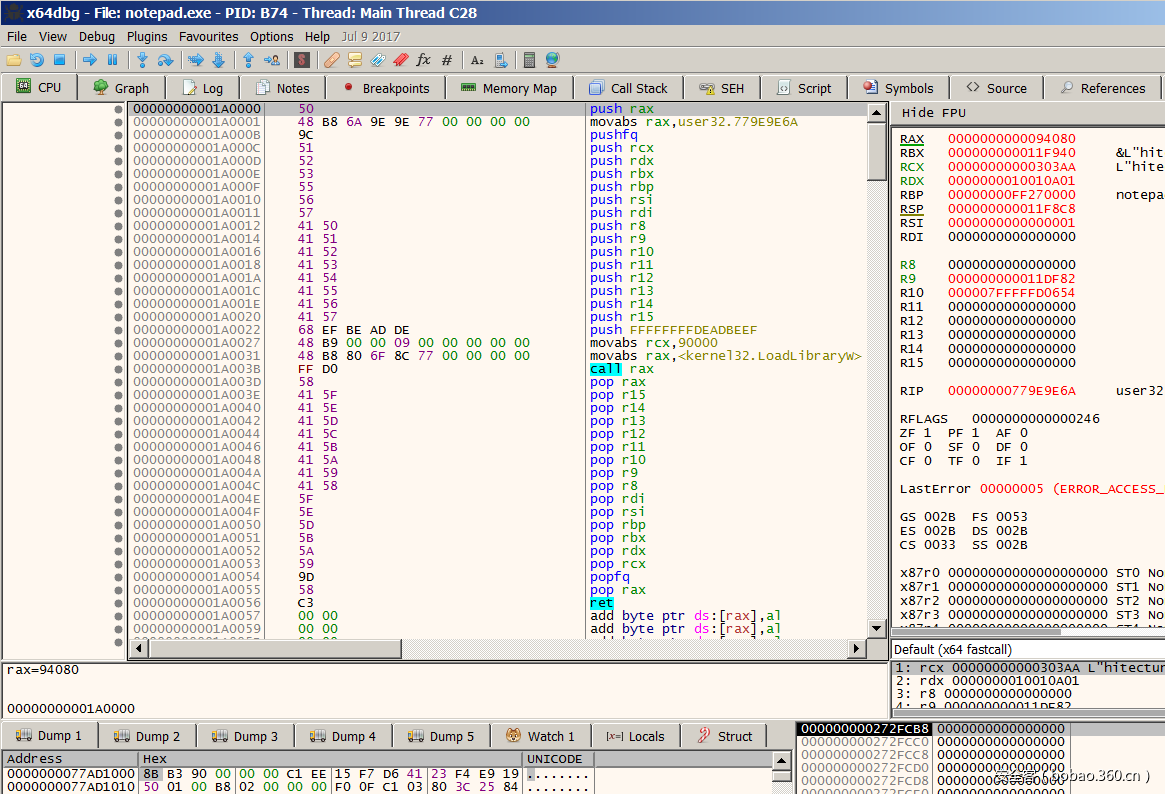Image resolution: width=1165 pixels, height=794 pixels.
Task: Pause the running program
Action: (113, 60)
